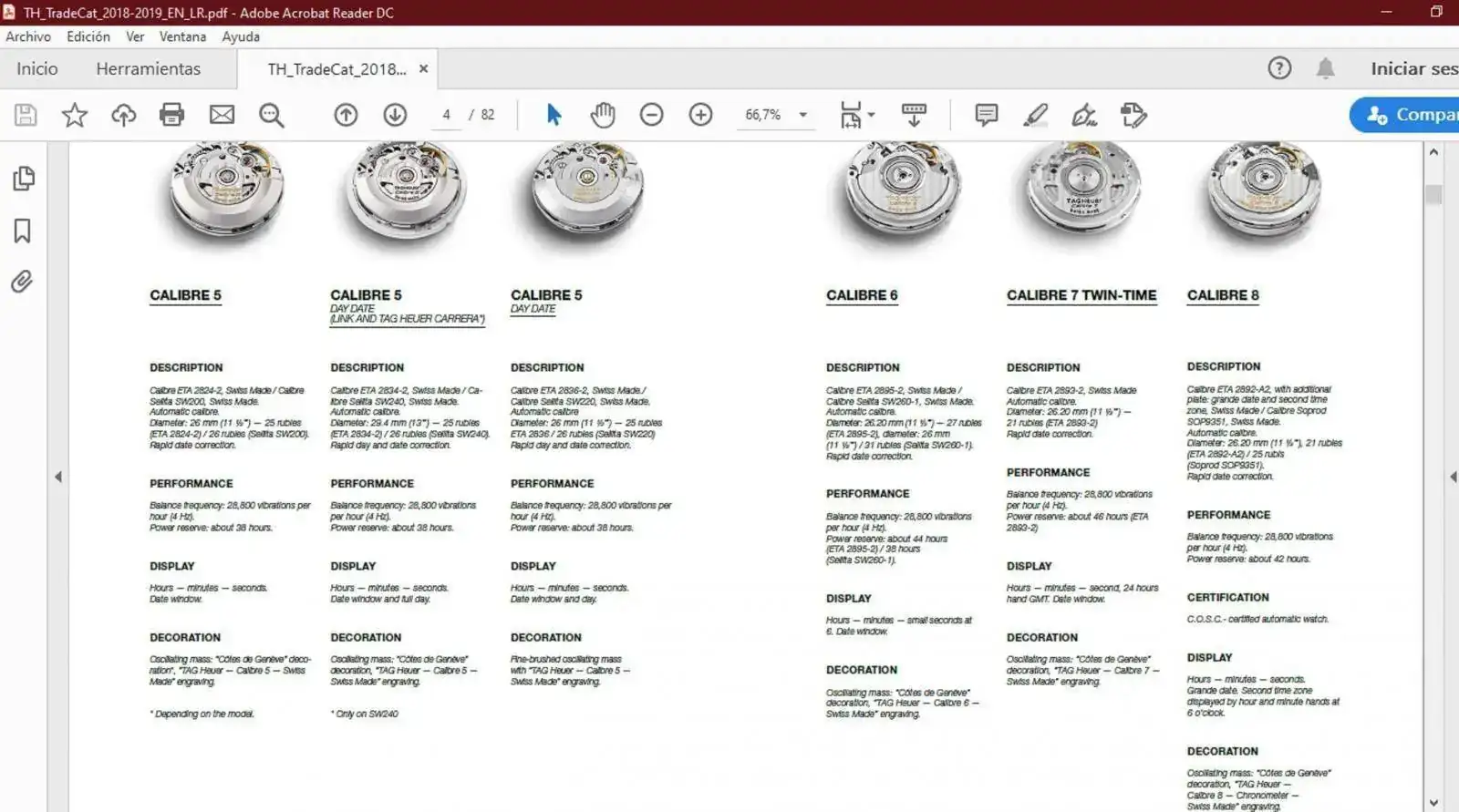Click the Print file icon
Viewport: 1459px width, 812px height.
tap(171, 115)
